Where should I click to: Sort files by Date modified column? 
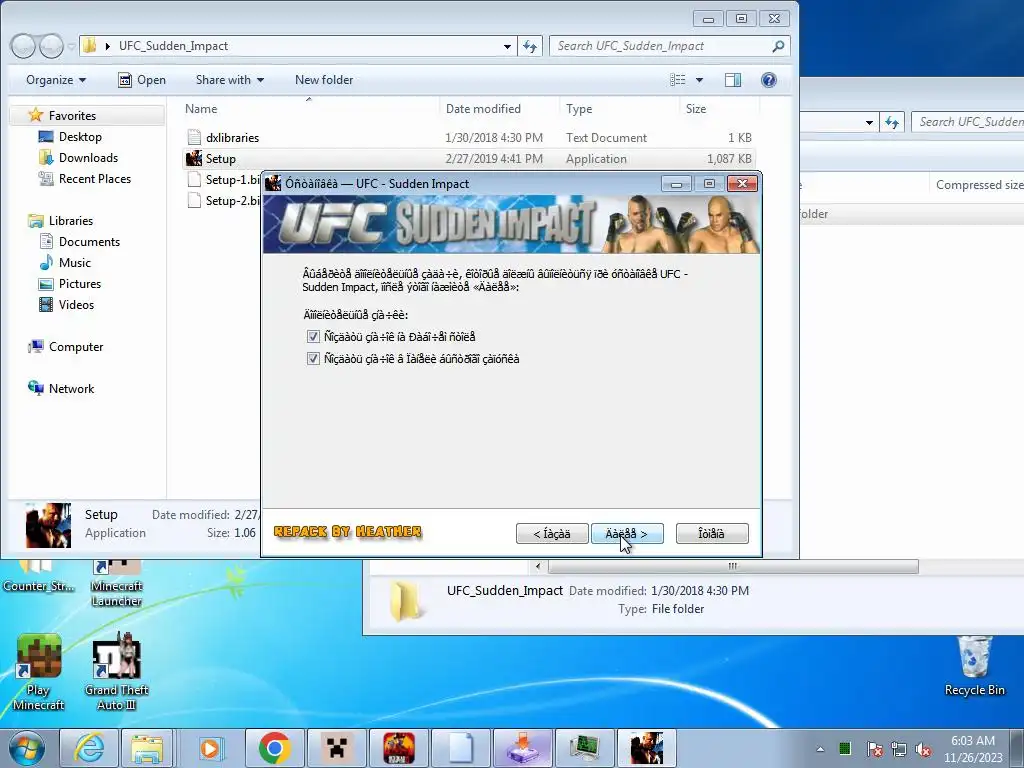(498, 109)
